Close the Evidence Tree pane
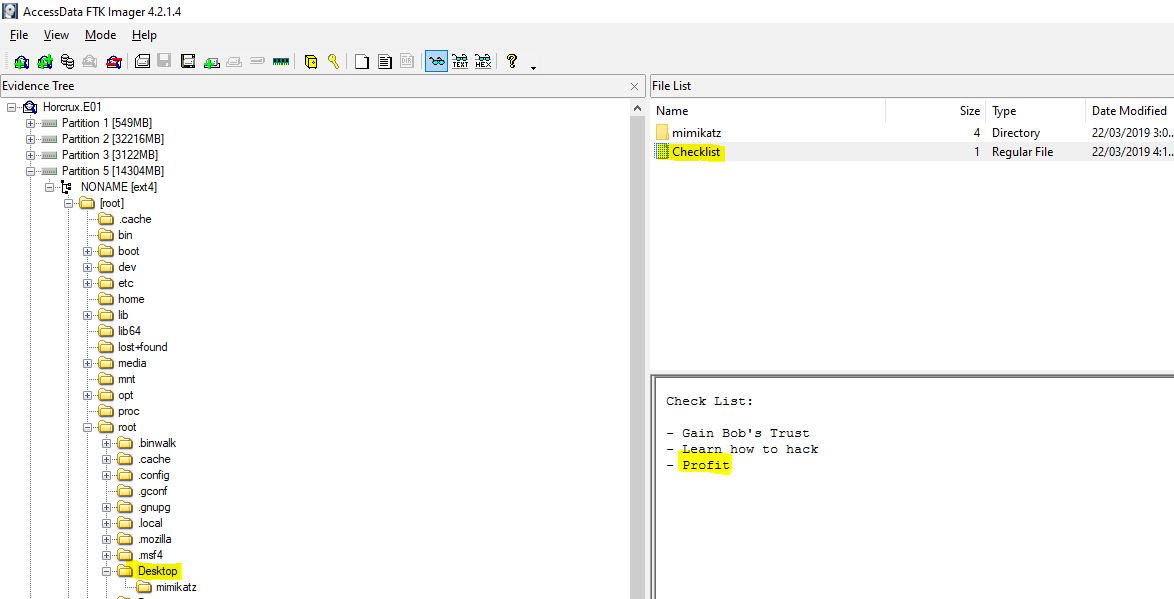Viewport: 1174px width, 599px height. point(635,86)
